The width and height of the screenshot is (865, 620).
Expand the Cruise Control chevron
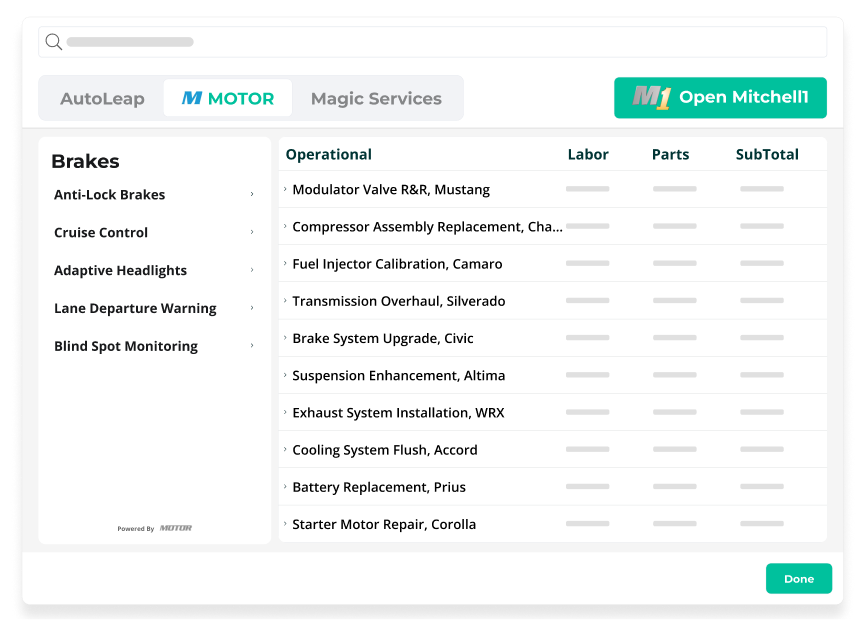tap(252, 232)
